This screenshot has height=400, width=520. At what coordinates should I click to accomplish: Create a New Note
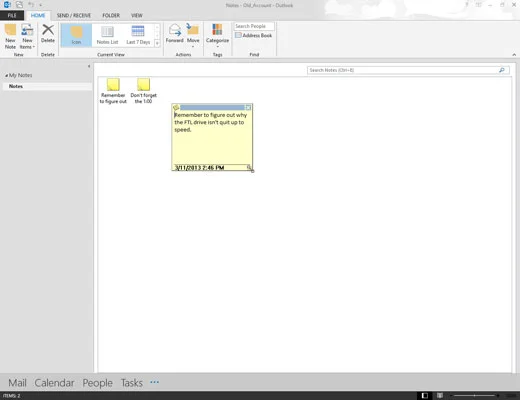[x=10, y=37]
